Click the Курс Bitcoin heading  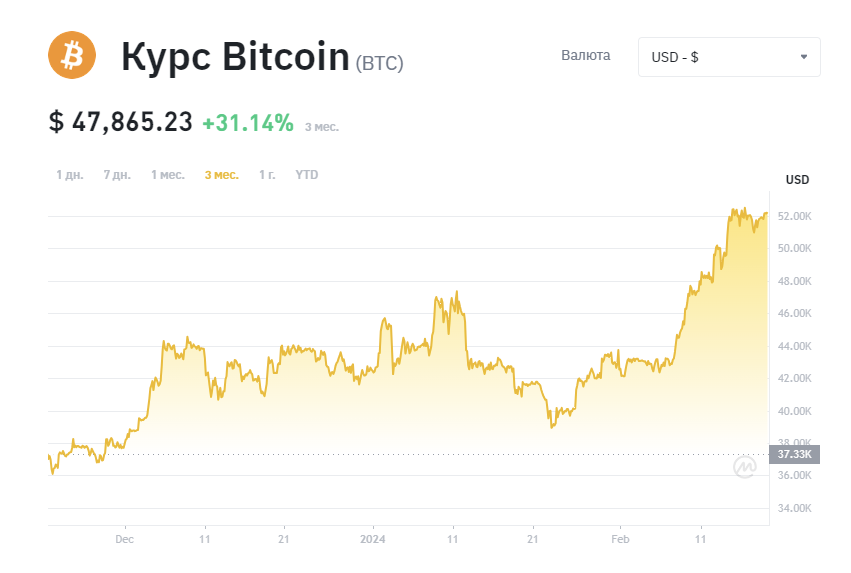tap(235, 56)
